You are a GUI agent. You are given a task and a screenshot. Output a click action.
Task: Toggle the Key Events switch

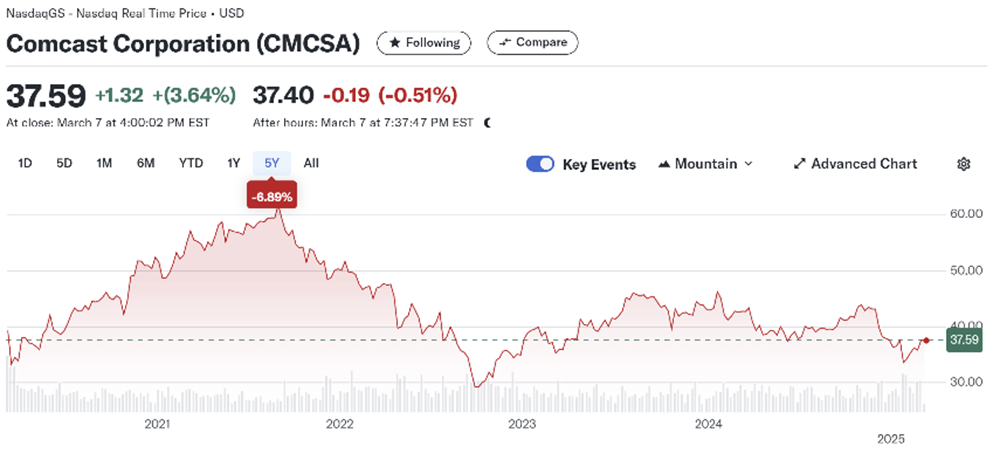point(540,164)
